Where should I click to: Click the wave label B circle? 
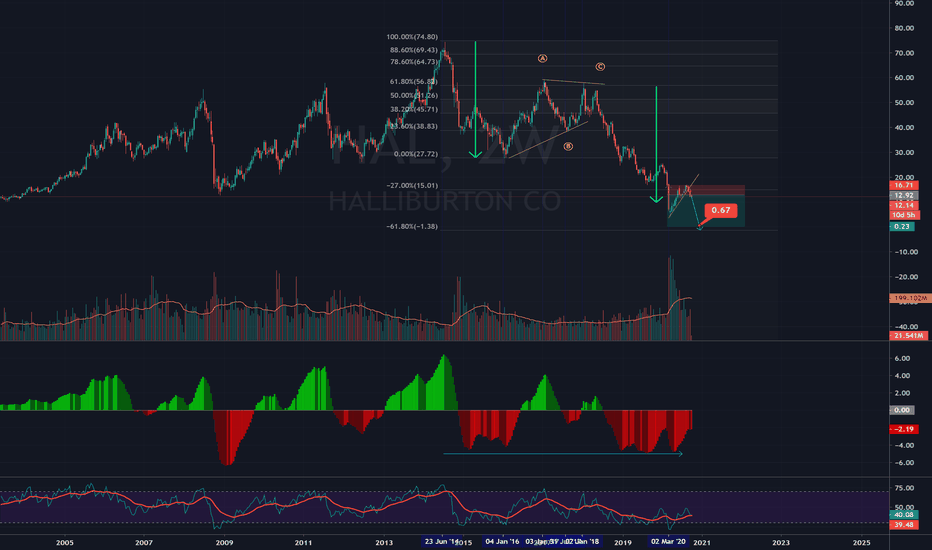[568, 146]
